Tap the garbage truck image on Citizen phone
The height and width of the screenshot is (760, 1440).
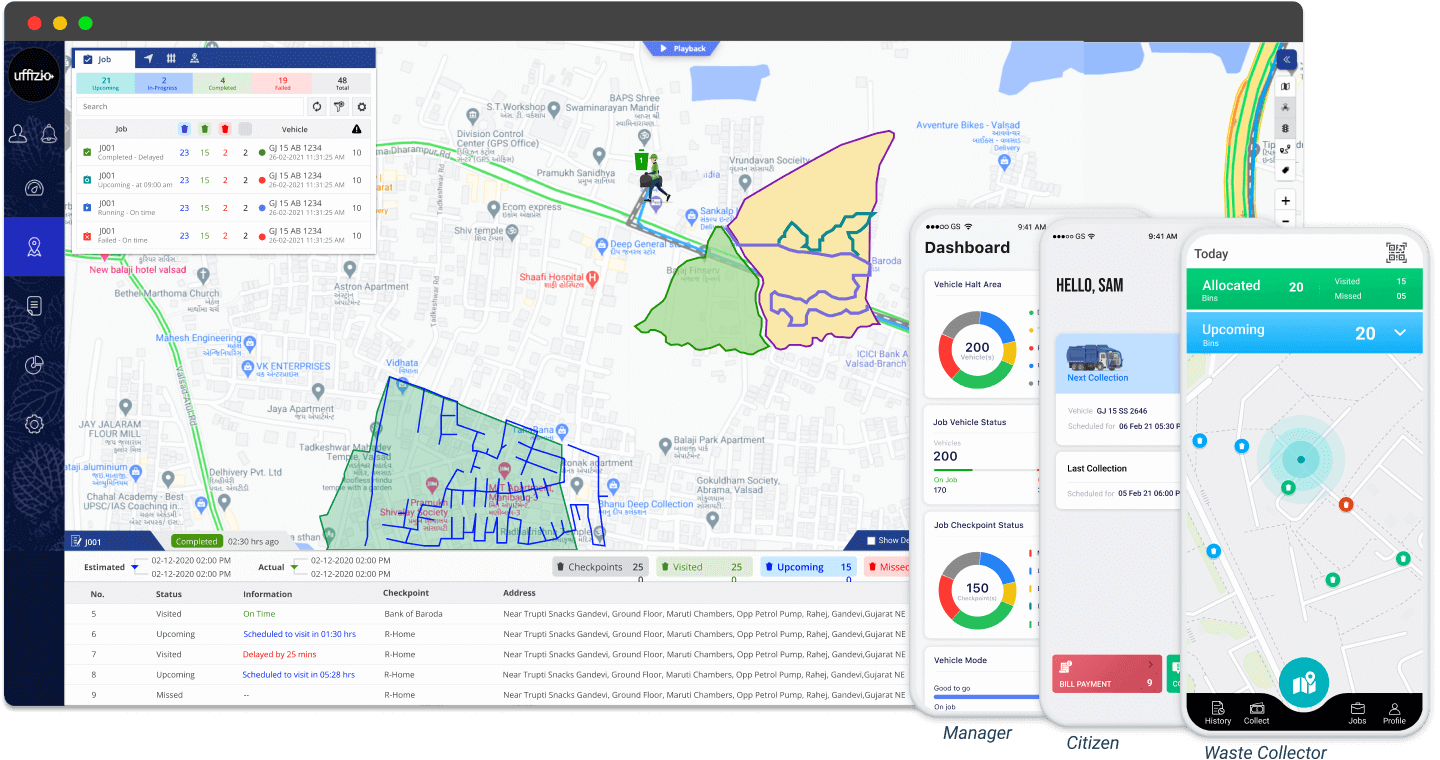(x=1094, y=358)
